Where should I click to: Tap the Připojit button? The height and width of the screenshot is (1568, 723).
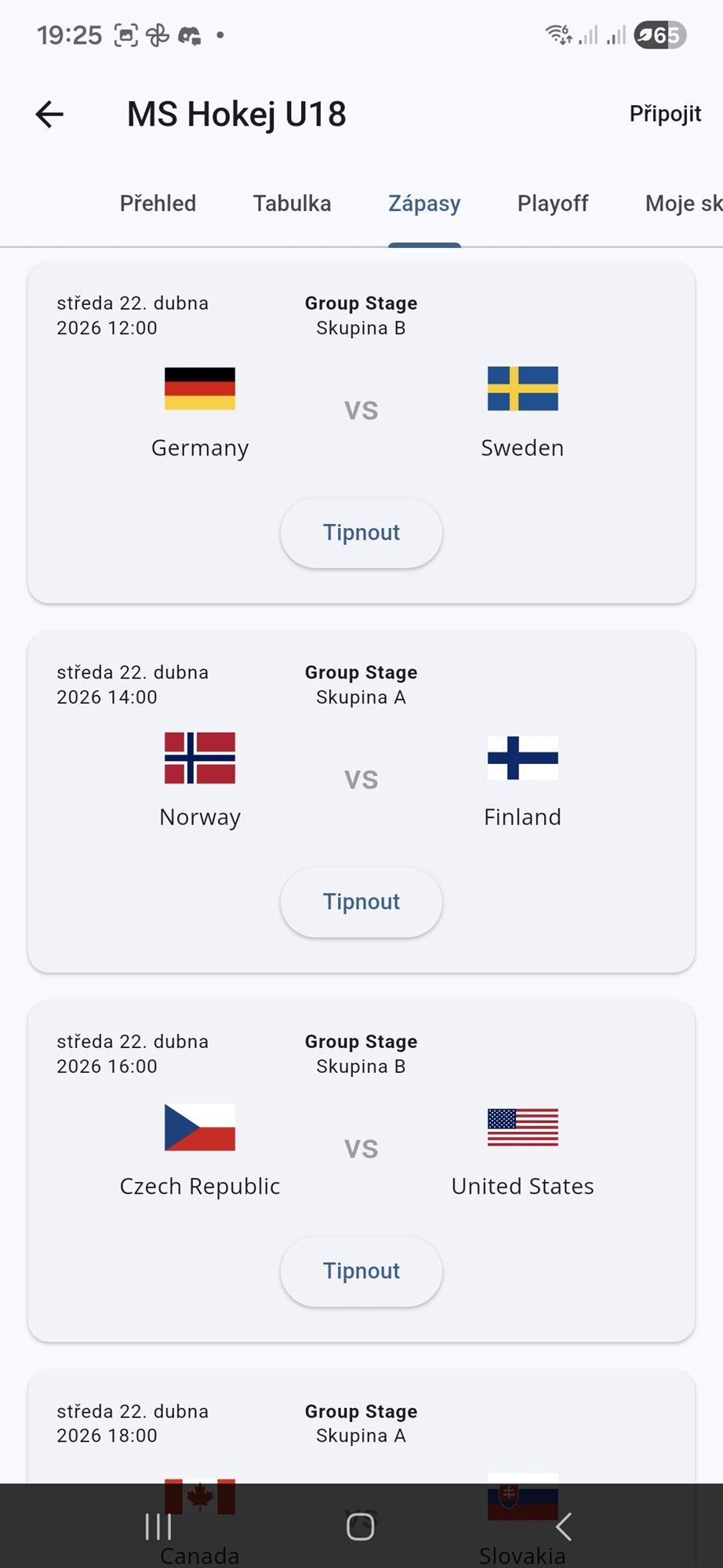[665, 114]
